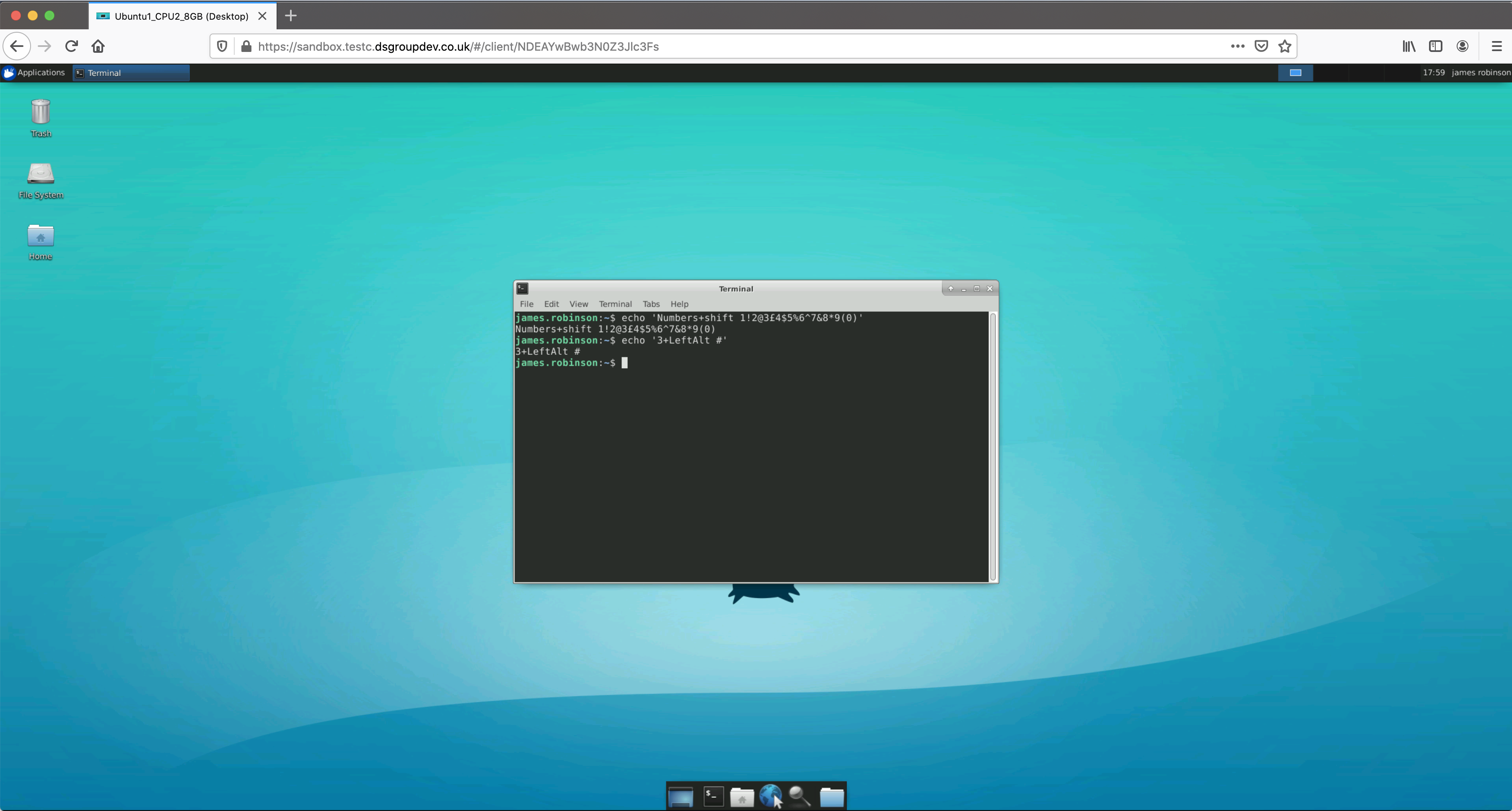Open the page actions three-dot menu
The height and width of the screenshot is (811, 1512).
[1238, 46]
